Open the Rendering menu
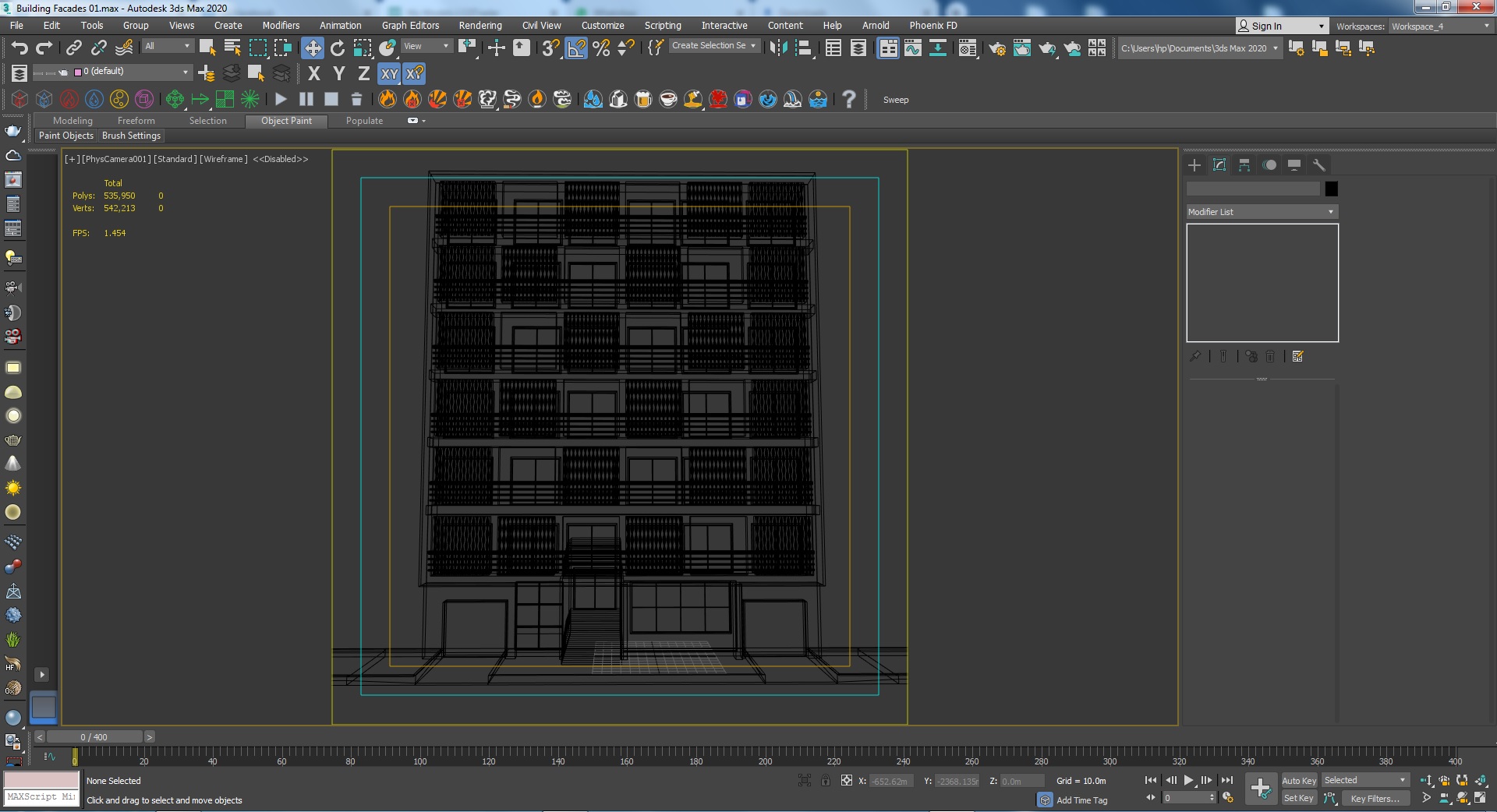Screen dimensions: 1497x812 tap(480, 26)
